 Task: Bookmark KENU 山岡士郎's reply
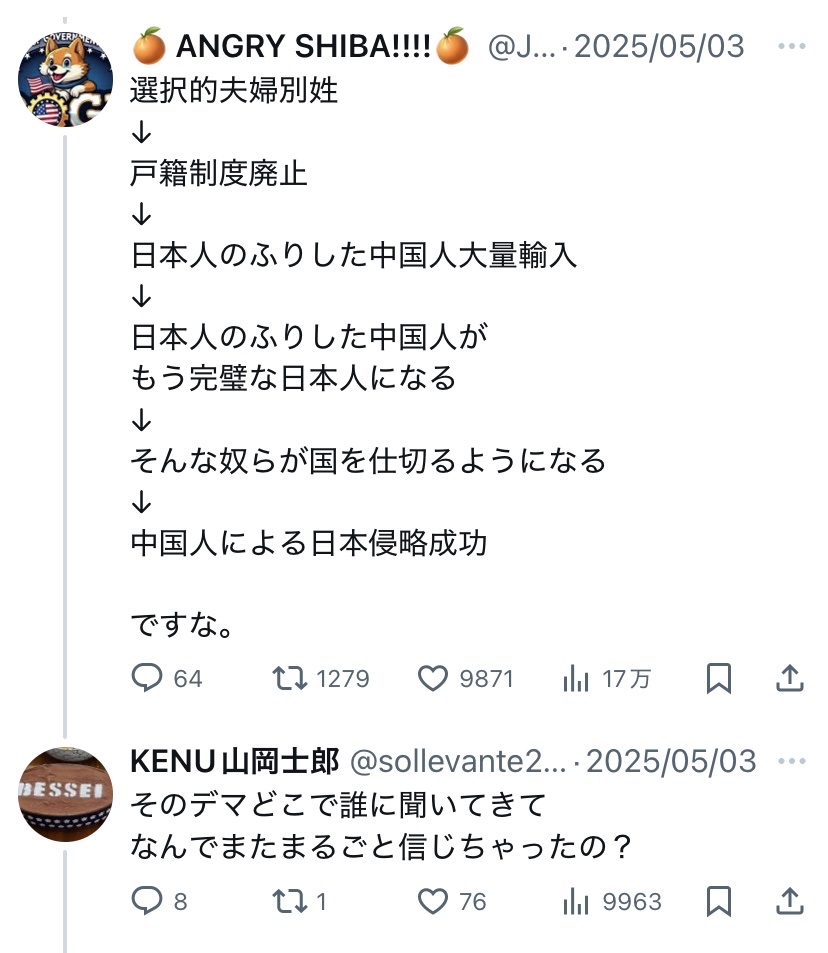[x=718, y=902]
